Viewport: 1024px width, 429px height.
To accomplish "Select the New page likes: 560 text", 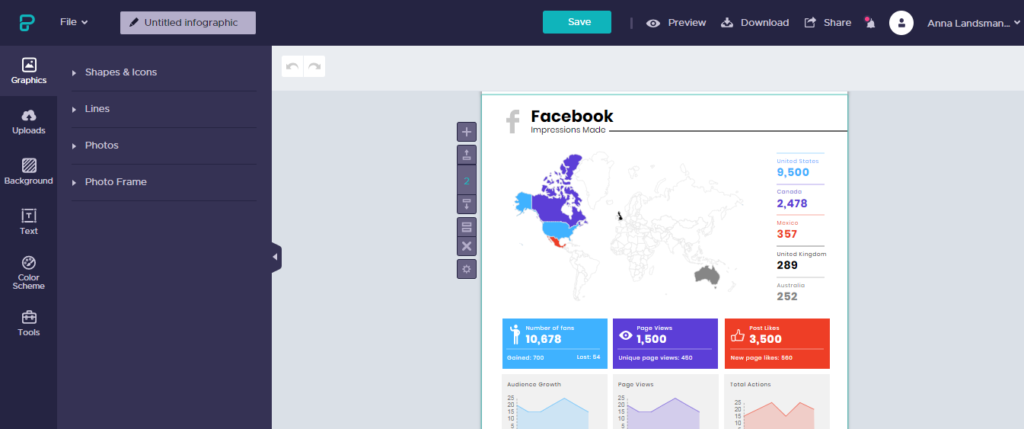I will coord(761,358).
